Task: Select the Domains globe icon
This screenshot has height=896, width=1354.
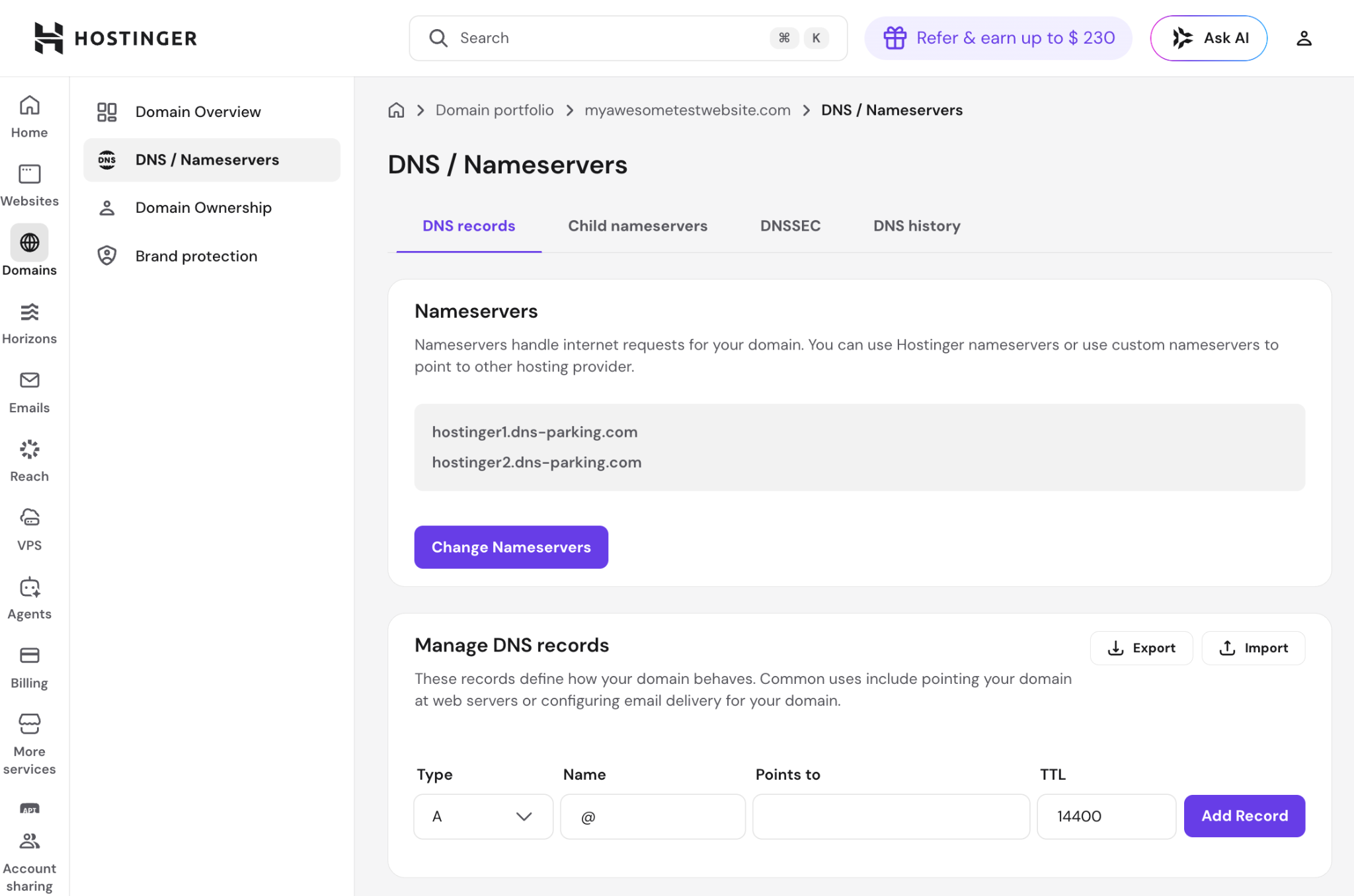Action: (29, 243)
